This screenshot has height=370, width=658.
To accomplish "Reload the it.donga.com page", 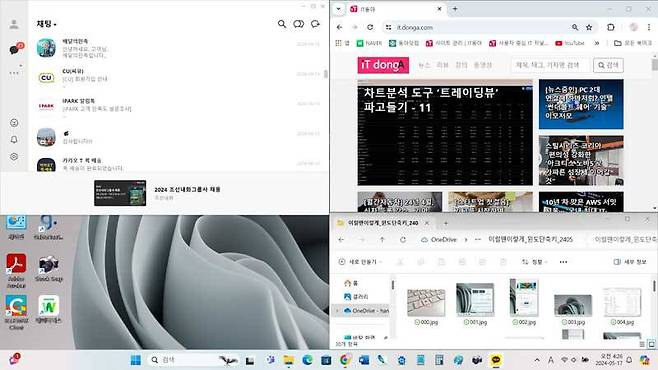I will [370, 27].
